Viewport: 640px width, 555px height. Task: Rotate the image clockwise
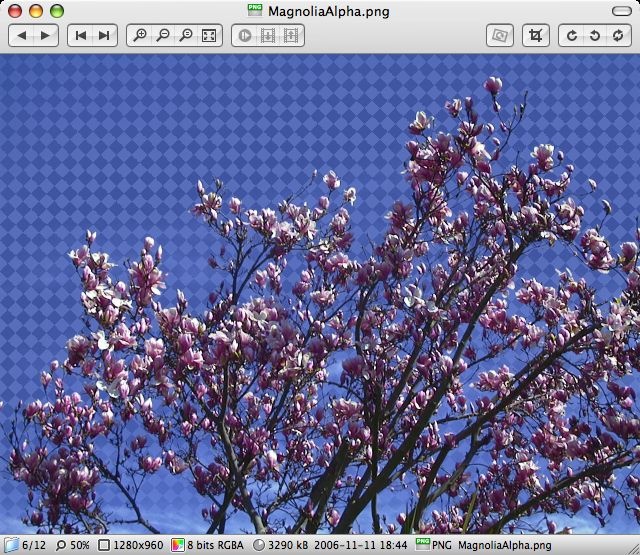pos(571,36)
